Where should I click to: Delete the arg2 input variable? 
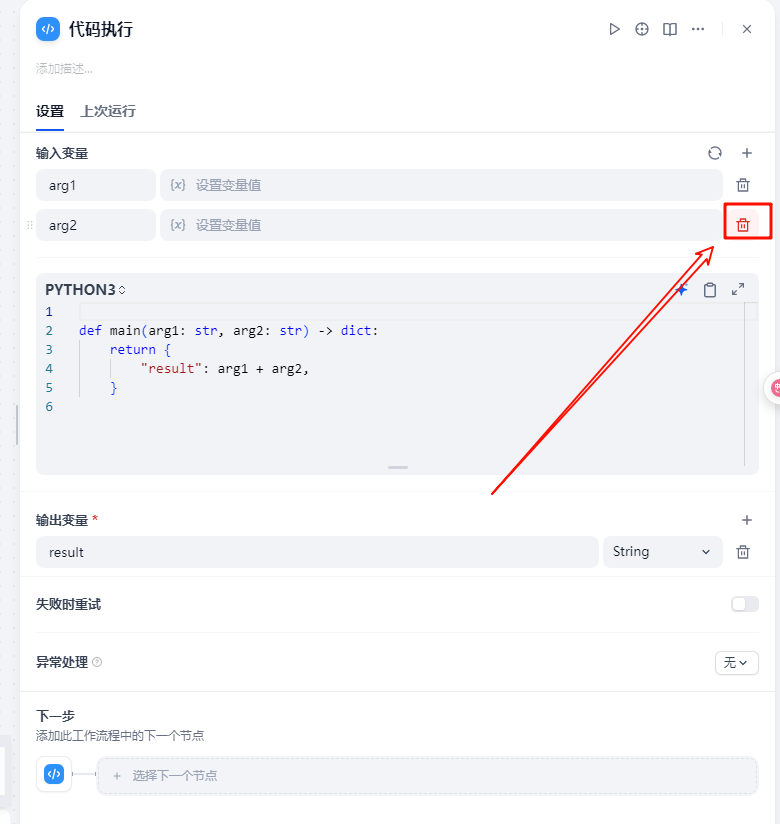743,225
